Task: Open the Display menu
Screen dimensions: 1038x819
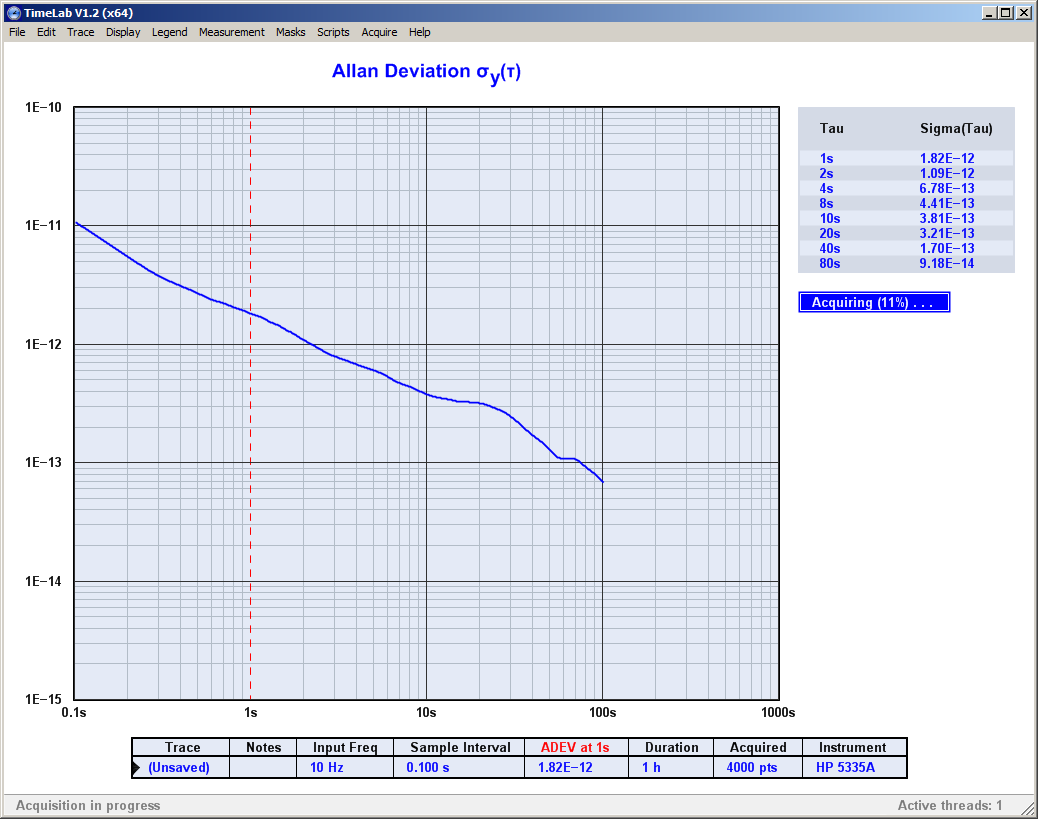Action: [x=123, y=32]
